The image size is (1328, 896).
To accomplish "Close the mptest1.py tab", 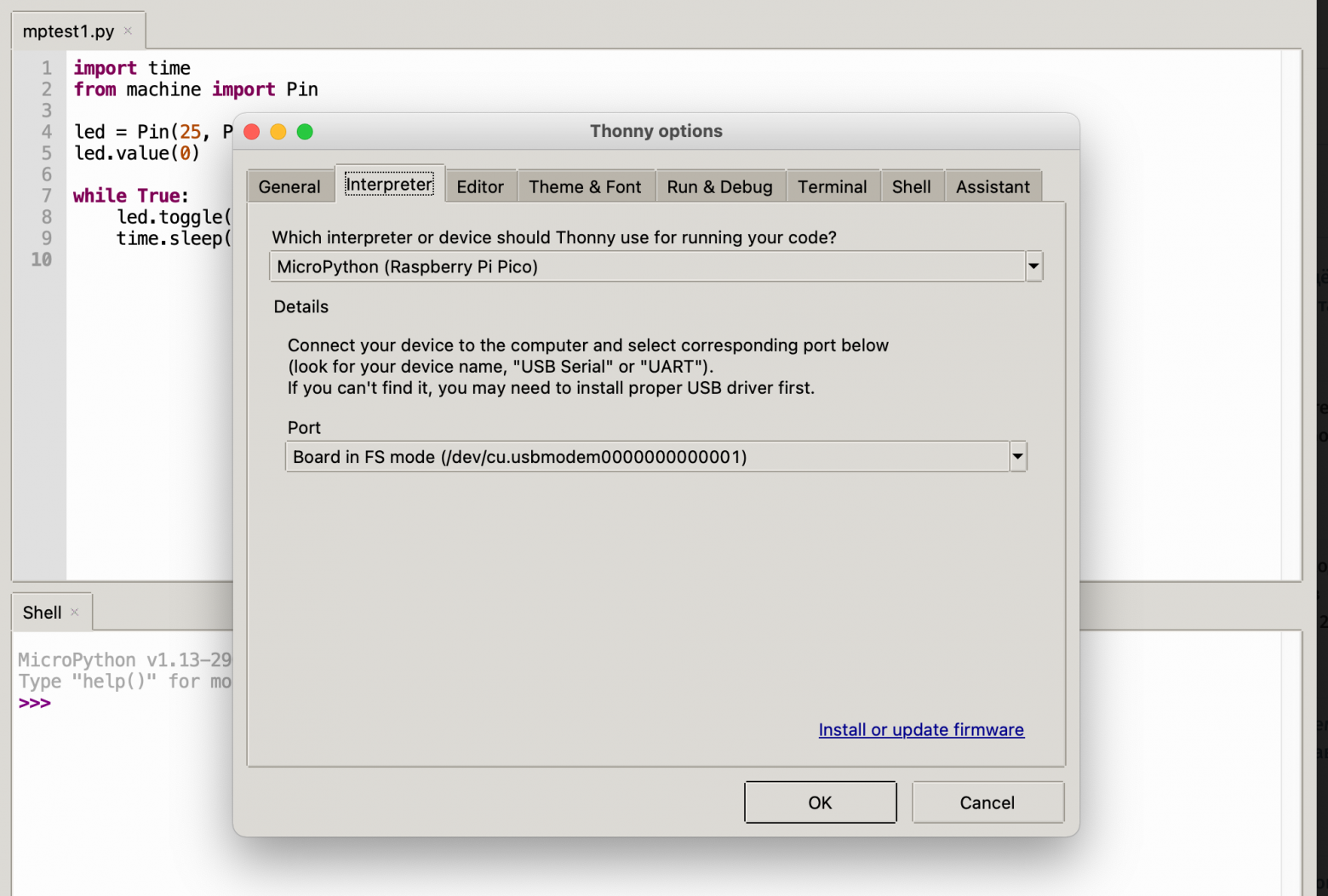I will [128, 31].
